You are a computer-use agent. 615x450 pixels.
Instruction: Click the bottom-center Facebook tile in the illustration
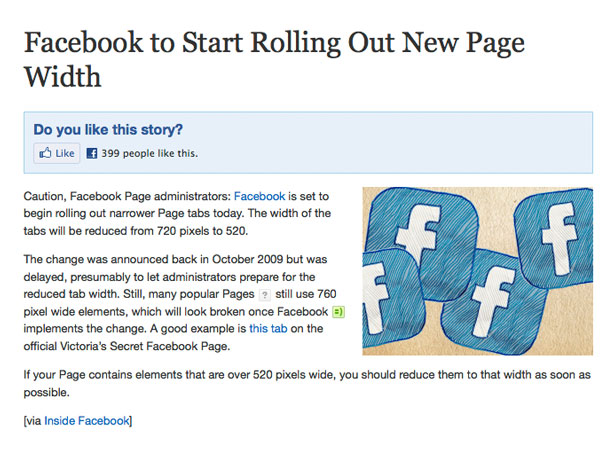click(492, 302)
